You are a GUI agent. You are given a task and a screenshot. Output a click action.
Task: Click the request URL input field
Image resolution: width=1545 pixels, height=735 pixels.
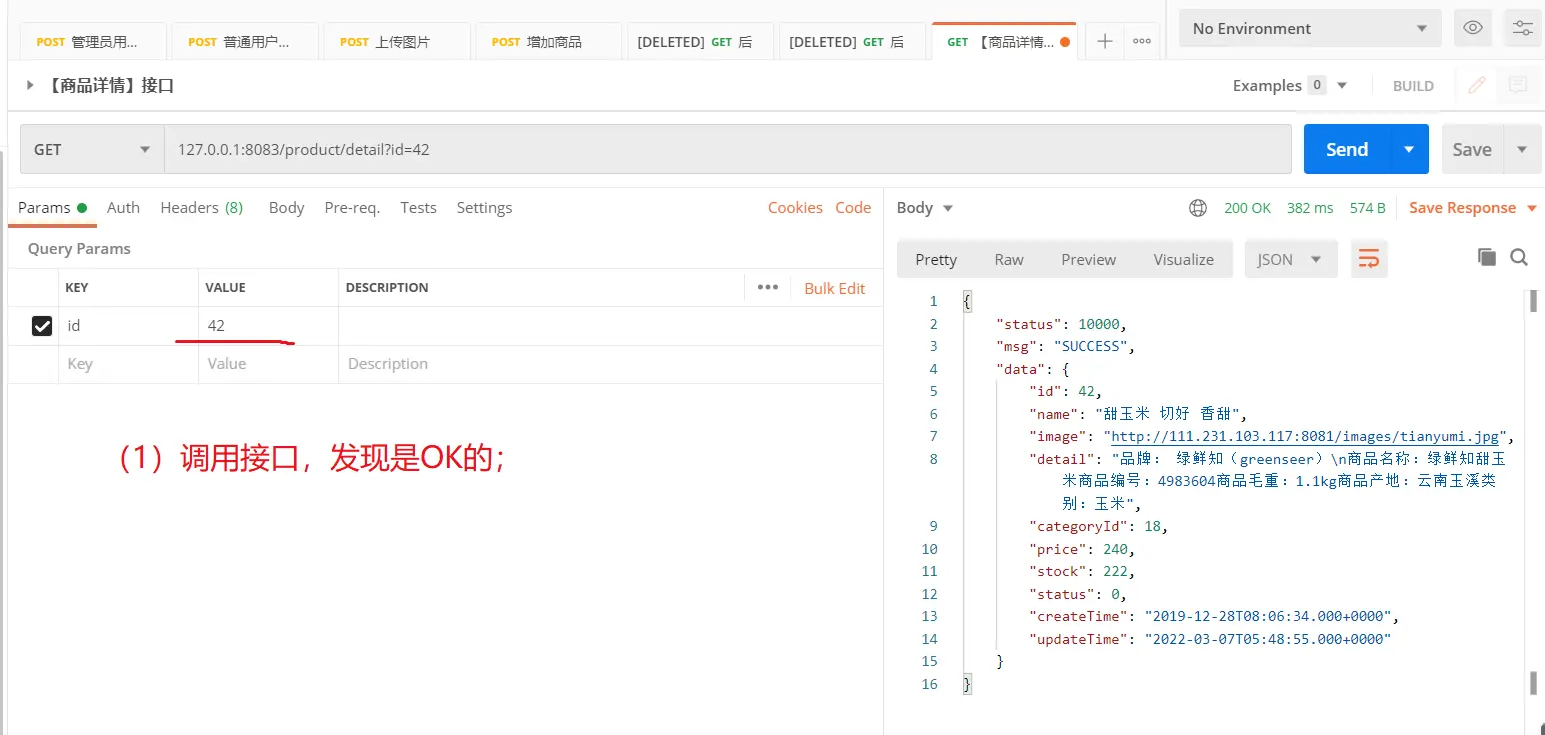click(x=728, y=149)
